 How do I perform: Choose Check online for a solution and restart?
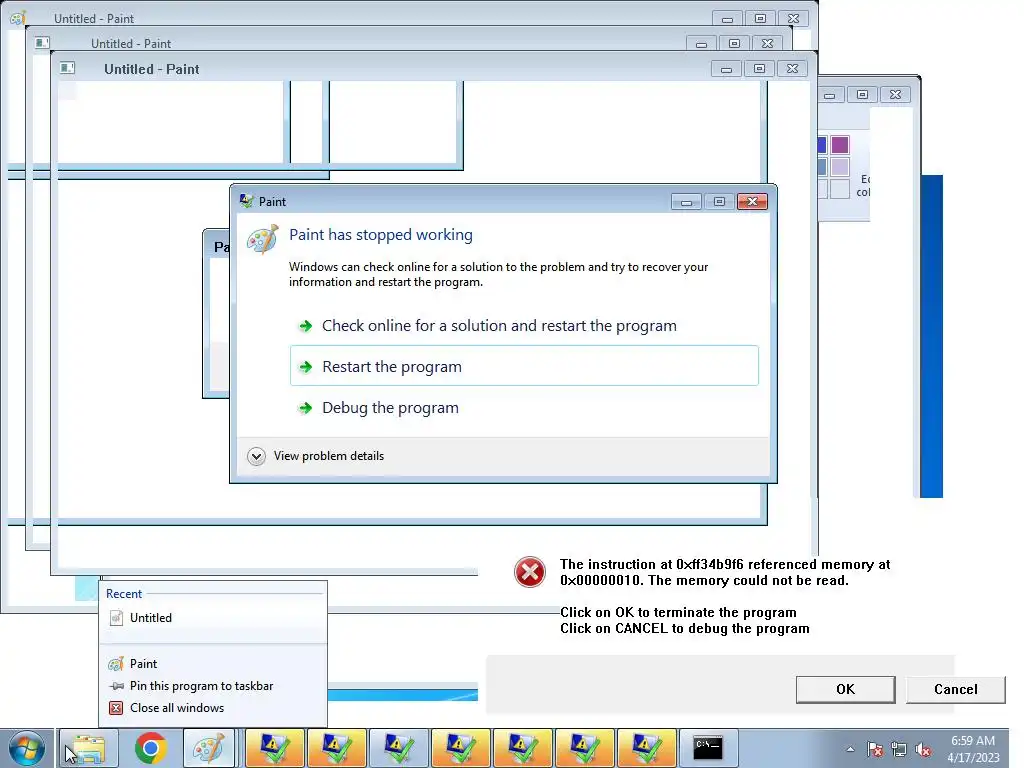tap(524, 326)
